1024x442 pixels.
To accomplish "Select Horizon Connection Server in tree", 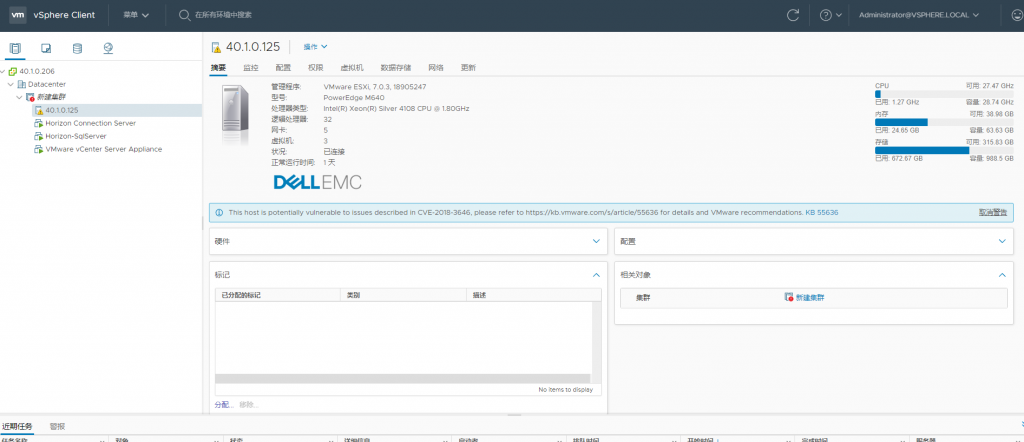I will pos(91,123).
